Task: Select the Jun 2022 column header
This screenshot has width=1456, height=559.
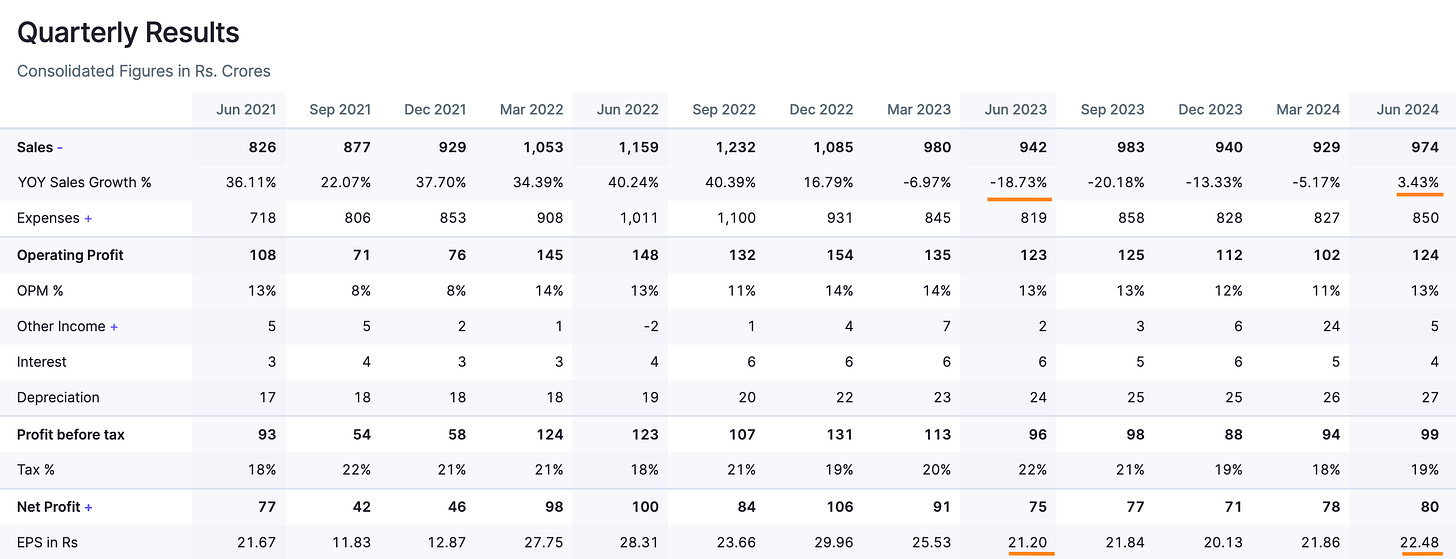Action: coord(629,109)
